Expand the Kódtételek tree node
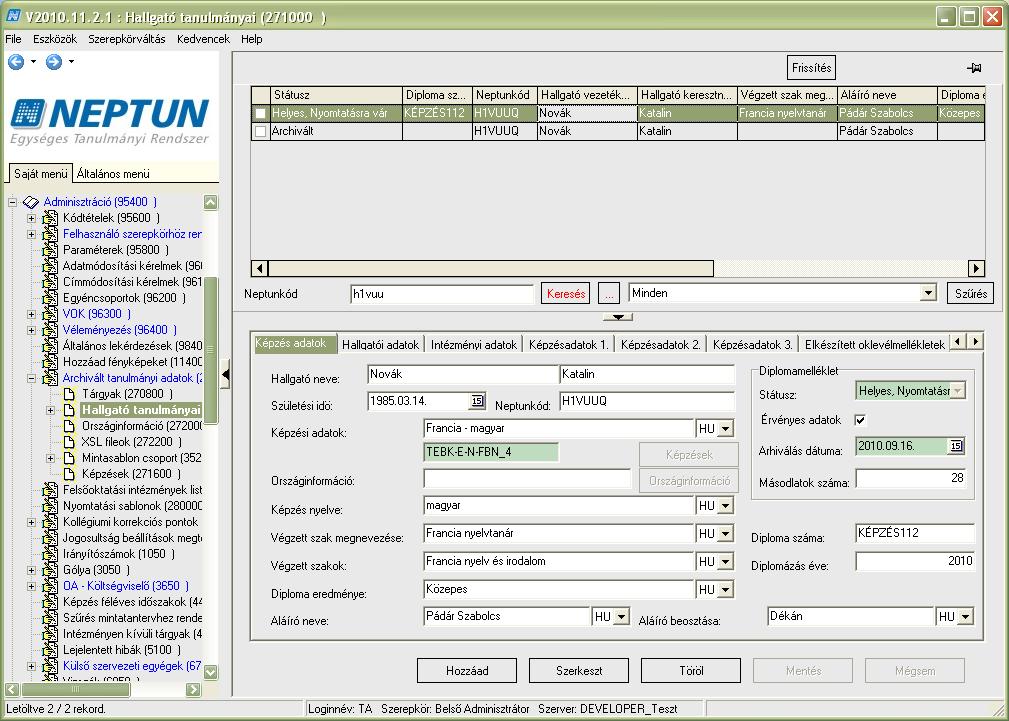Screen dimensions: 1009x721 pos(32,218)
